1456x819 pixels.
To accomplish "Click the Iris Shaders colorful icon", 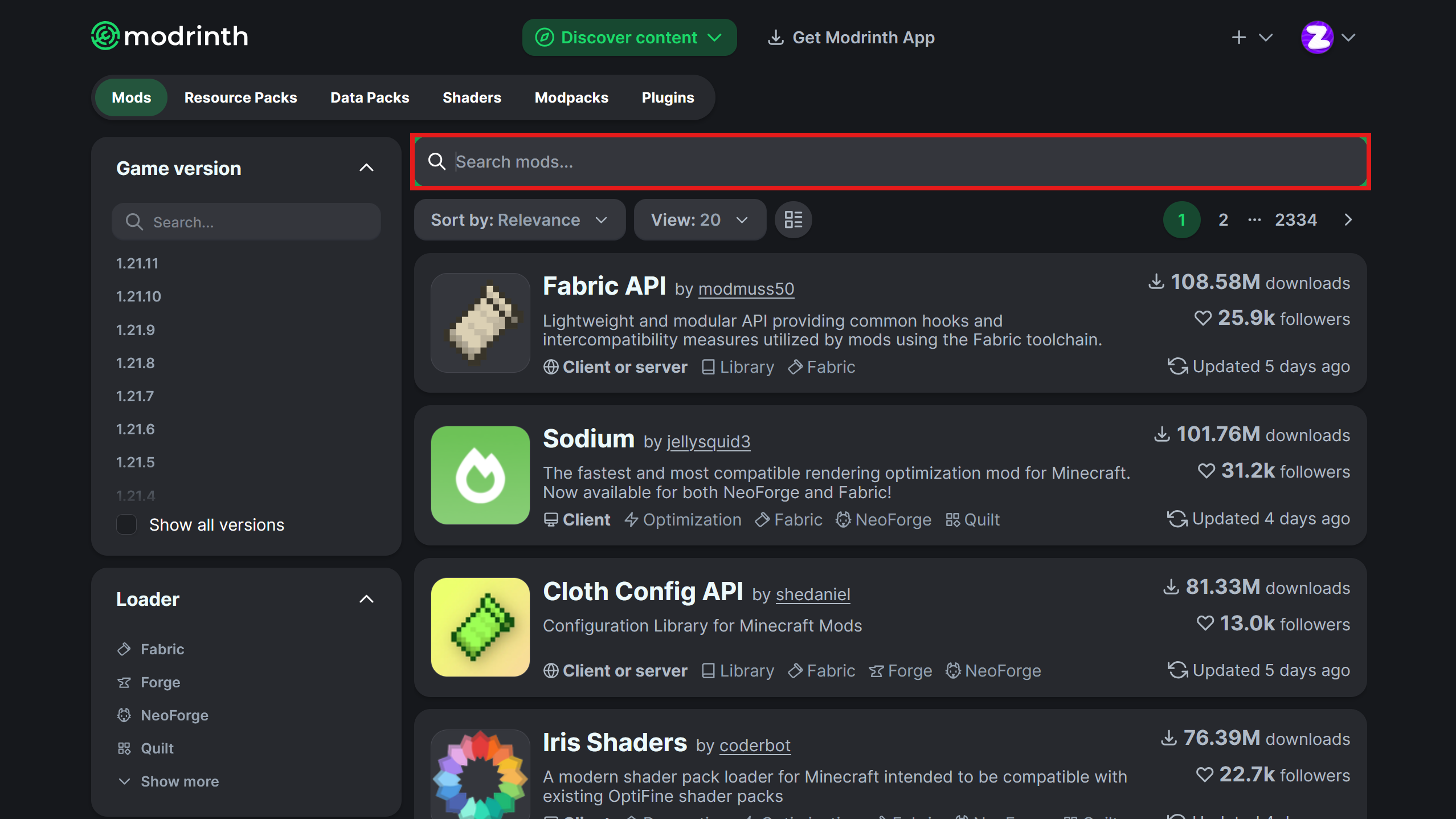I will [x=480, y=775].
